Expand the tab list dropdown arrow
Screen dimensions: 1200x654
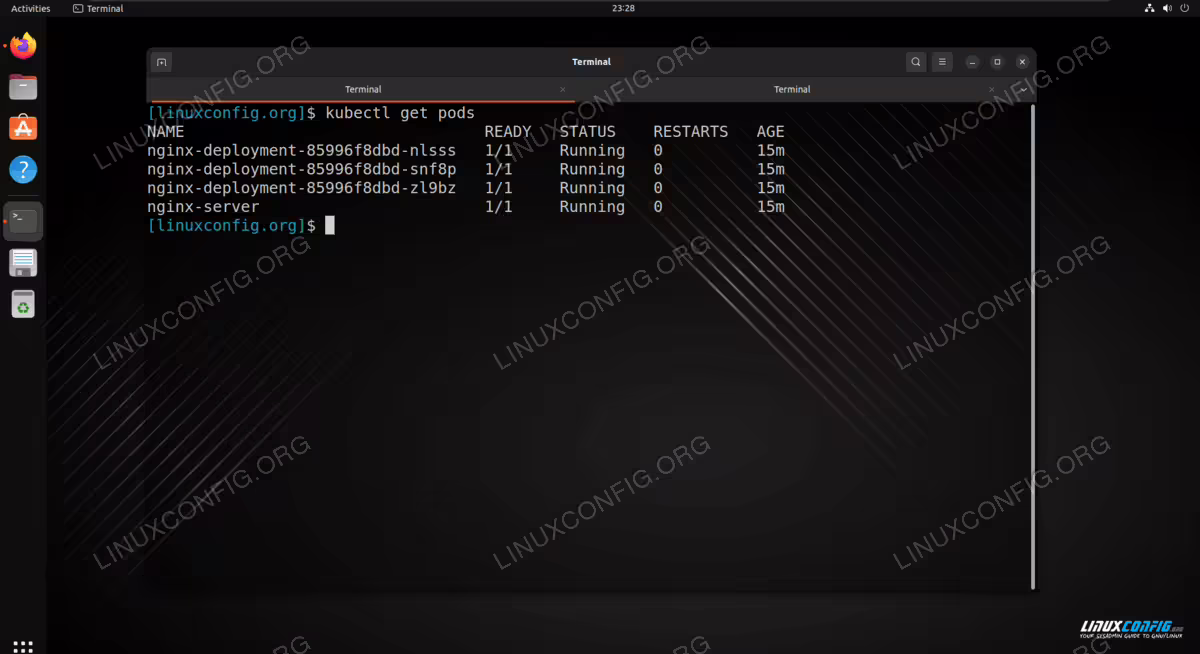(x=1024, y=90)
